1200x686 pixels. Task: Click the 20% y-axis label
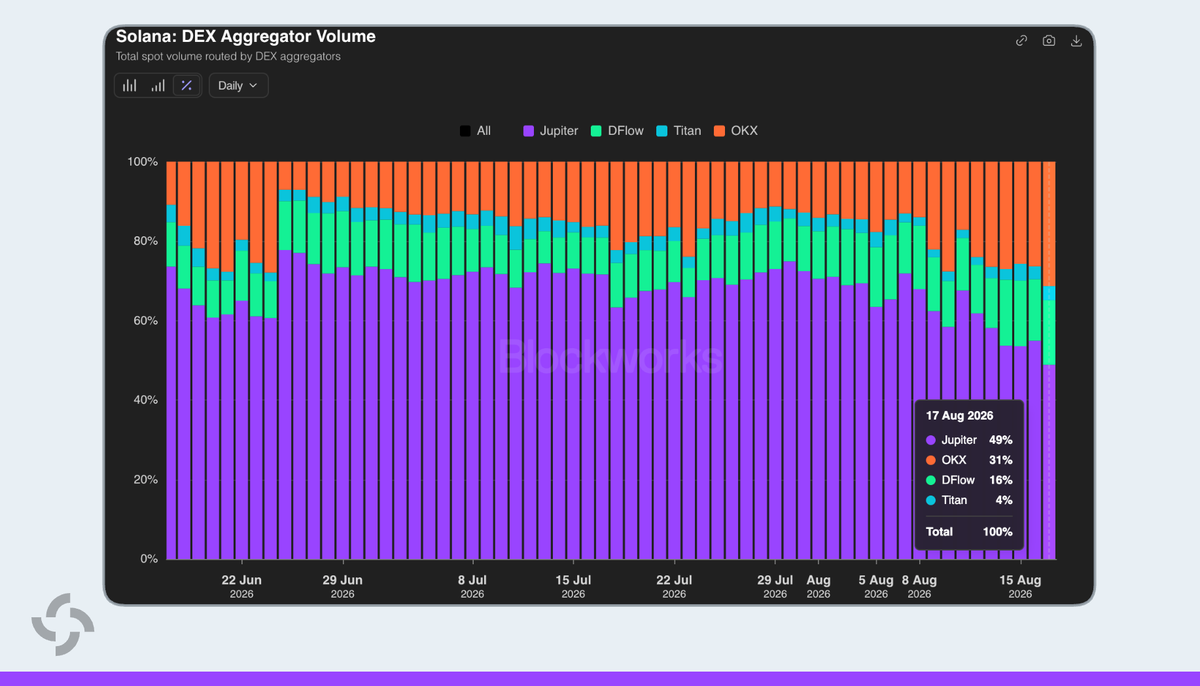145,479
